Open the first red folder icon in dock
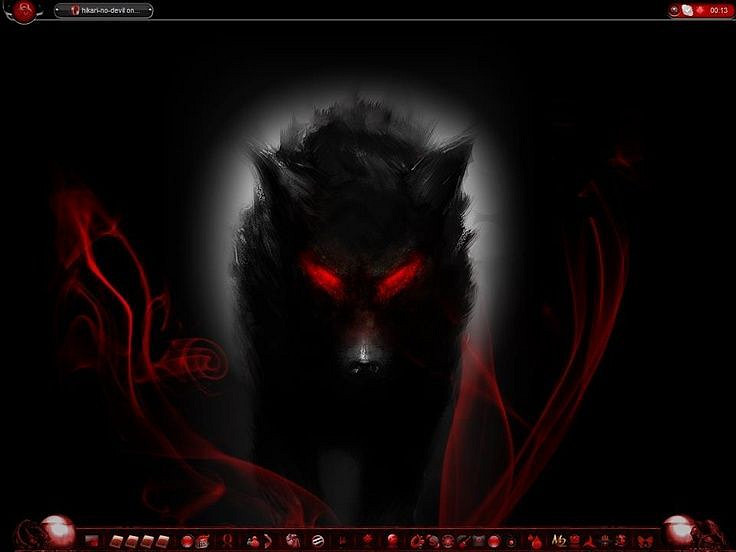Screen dimensions: 736x552 point(116,541)
